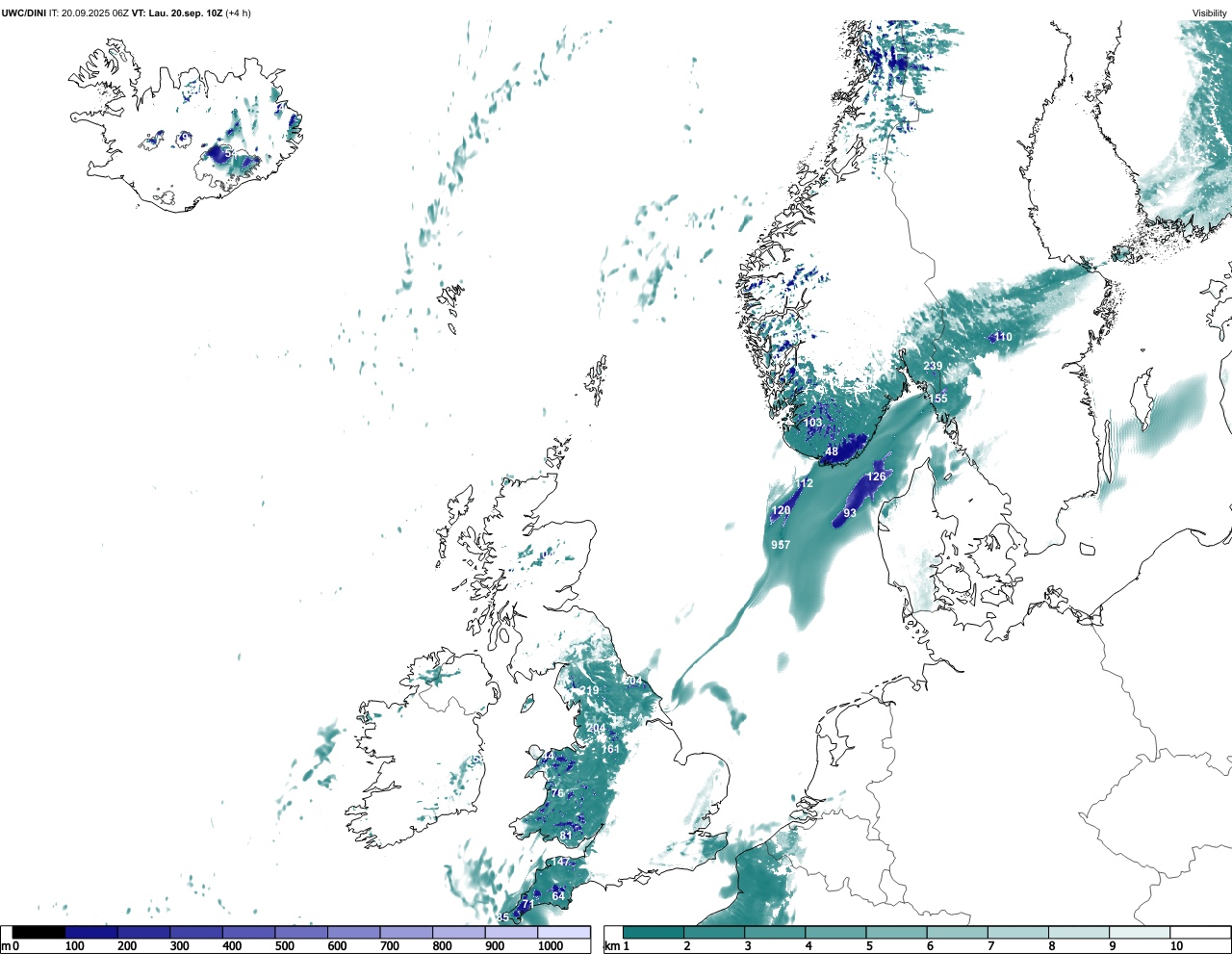This screenshot has width=1232, height=954.
Task: Click the '71' visibility value on map
Action: coord(526,905)
